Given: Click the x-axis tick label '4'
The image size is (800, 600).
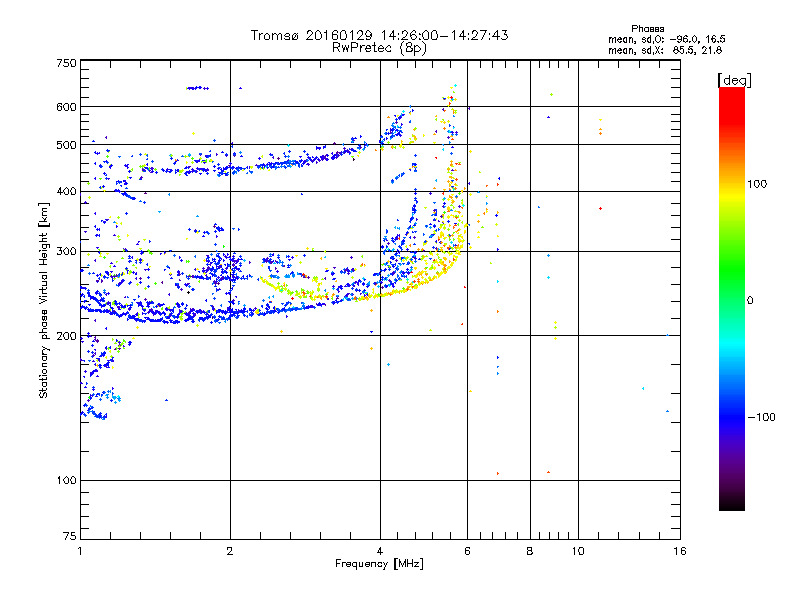Looking at the screenshot, I should 380,551.
